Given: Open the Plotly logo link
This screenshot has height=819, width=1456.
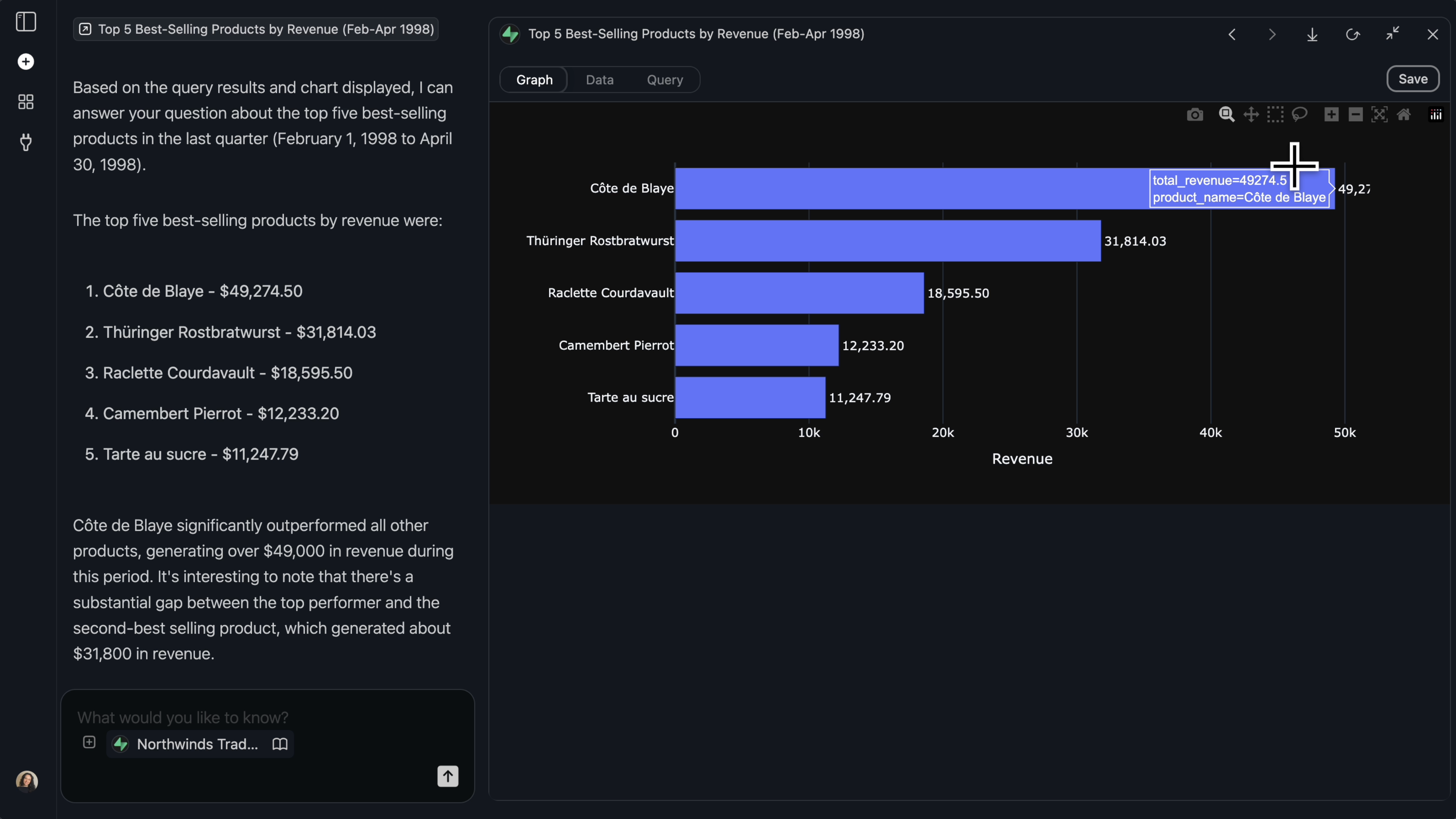Looking at the screenshot, I should tap(1436, 115).
